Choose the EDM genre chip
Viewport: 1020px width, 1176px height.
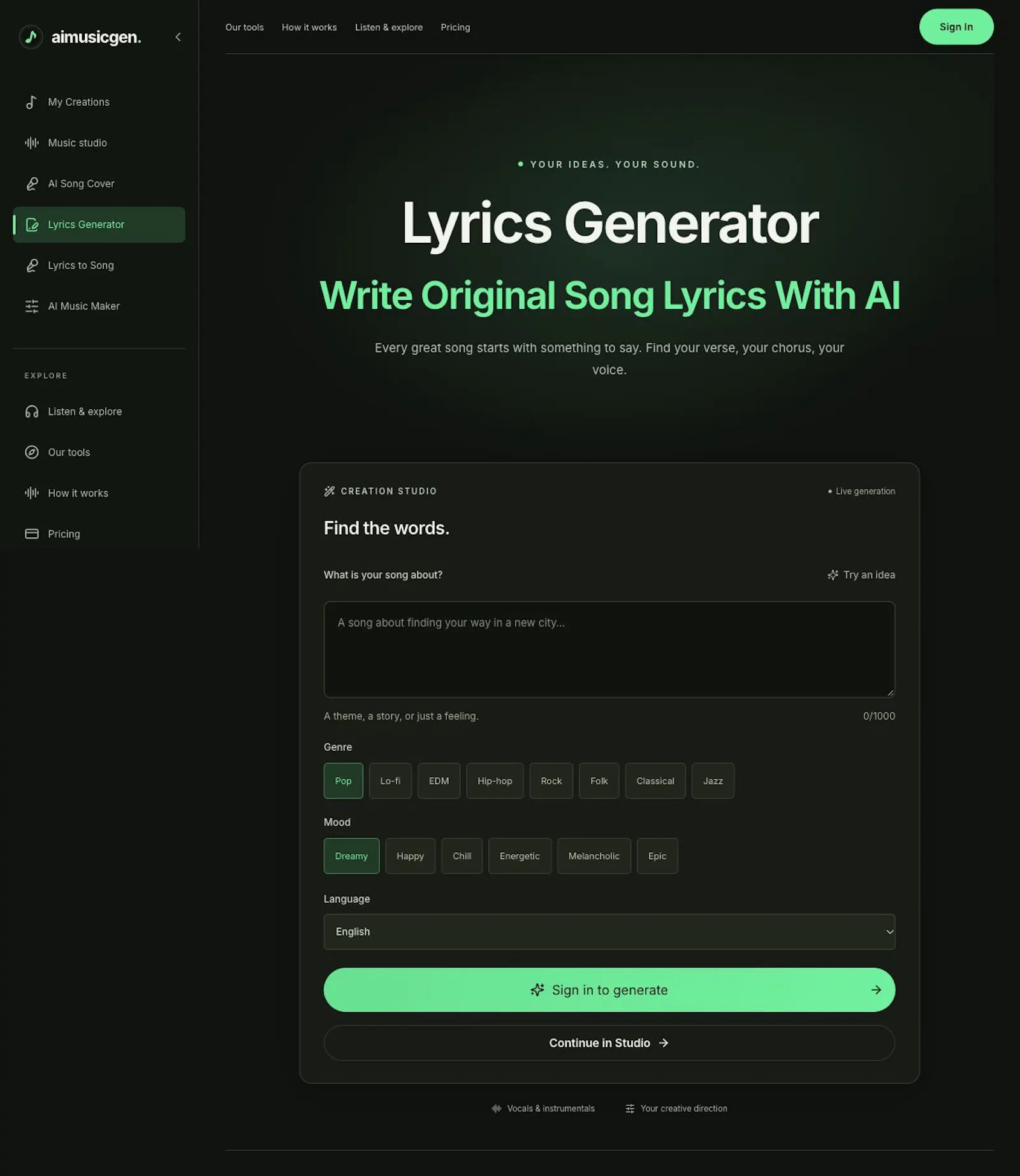pyautogui.click(x=439, y=781)
